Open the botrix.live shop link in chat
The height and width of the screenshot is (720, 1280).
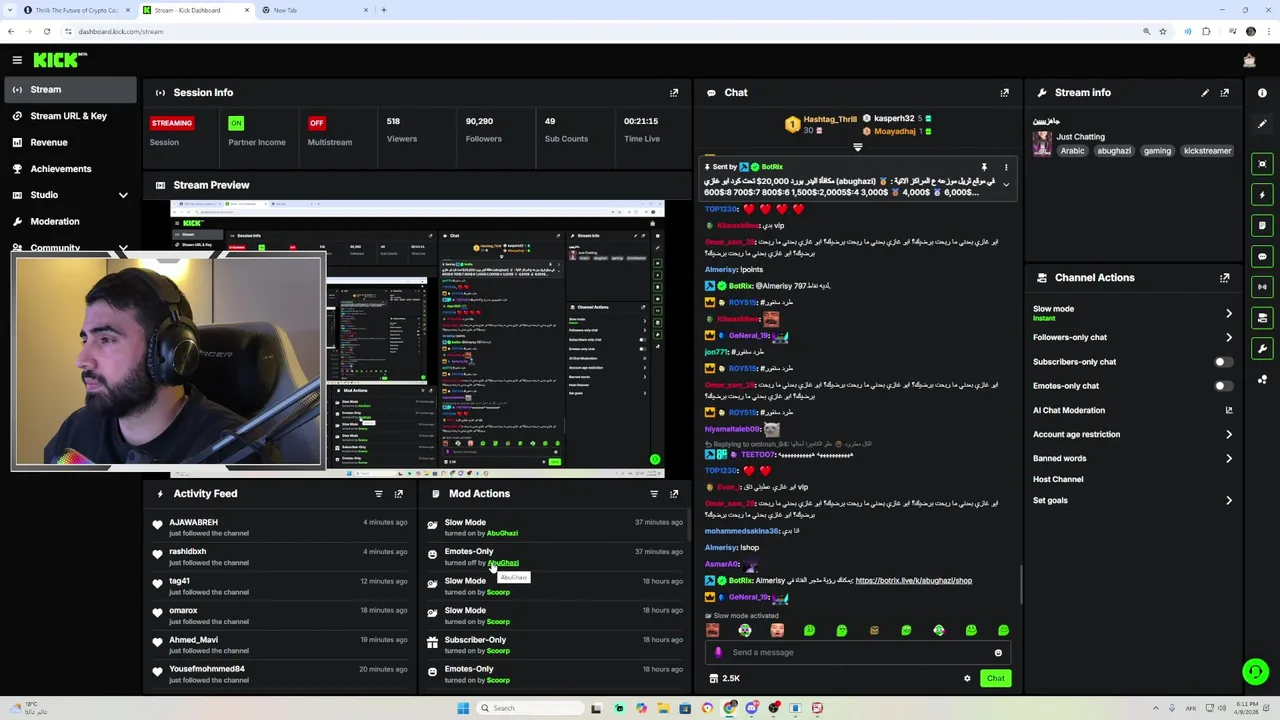[x=913, y=581]
